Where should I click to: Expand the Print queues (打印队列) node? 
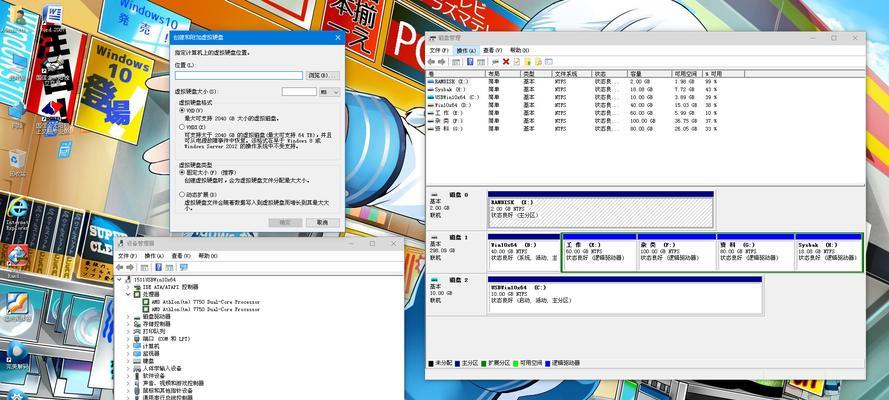(128, 331)
